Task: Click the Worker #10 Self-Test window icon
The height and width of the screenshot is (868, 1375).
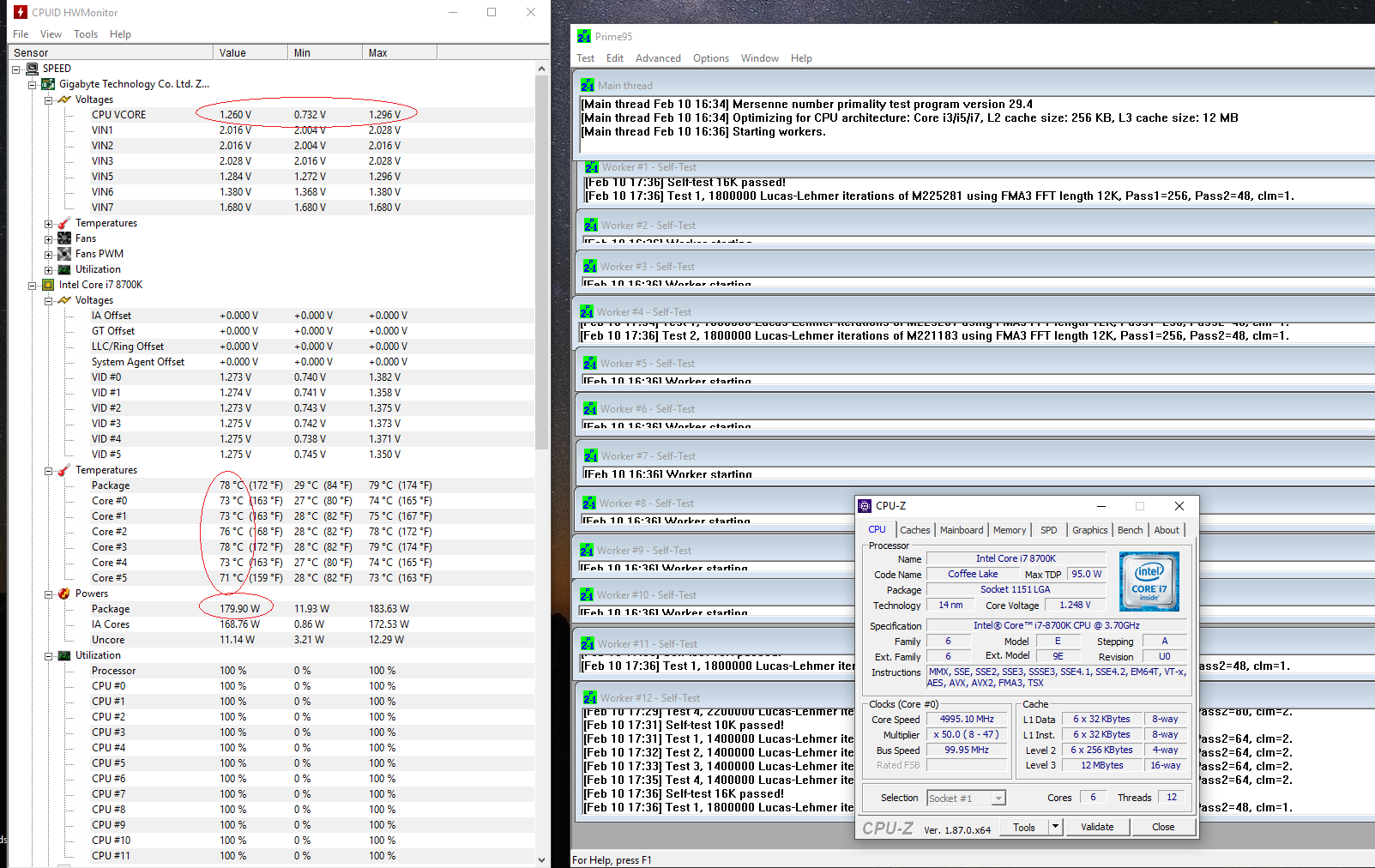Action: coord(587,595)
